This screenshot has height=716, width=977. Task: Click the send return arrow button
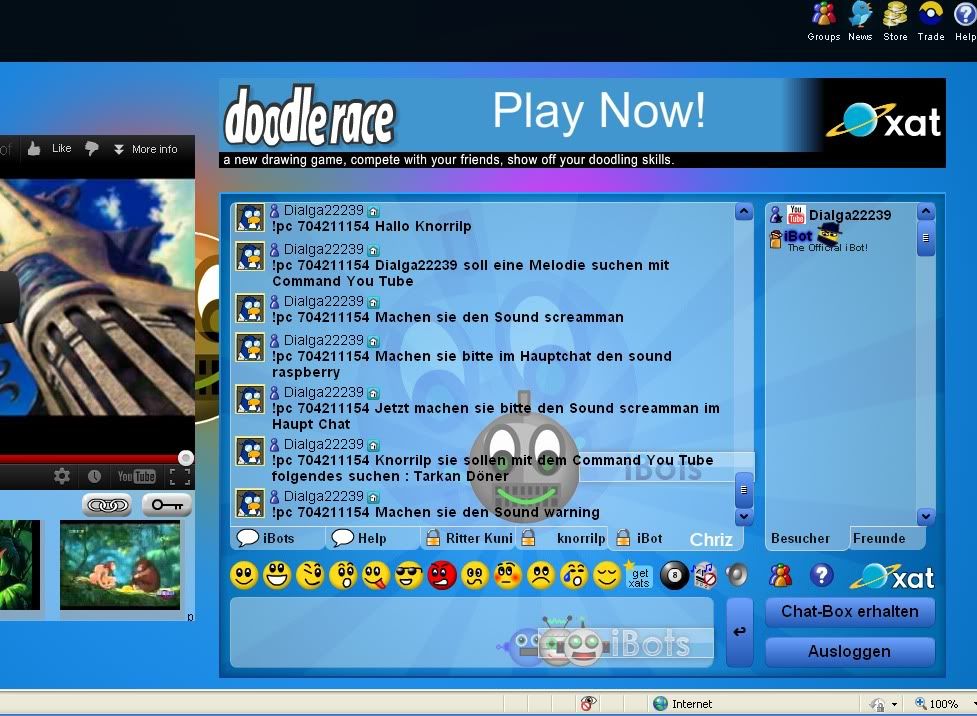(x=740, y=632)
